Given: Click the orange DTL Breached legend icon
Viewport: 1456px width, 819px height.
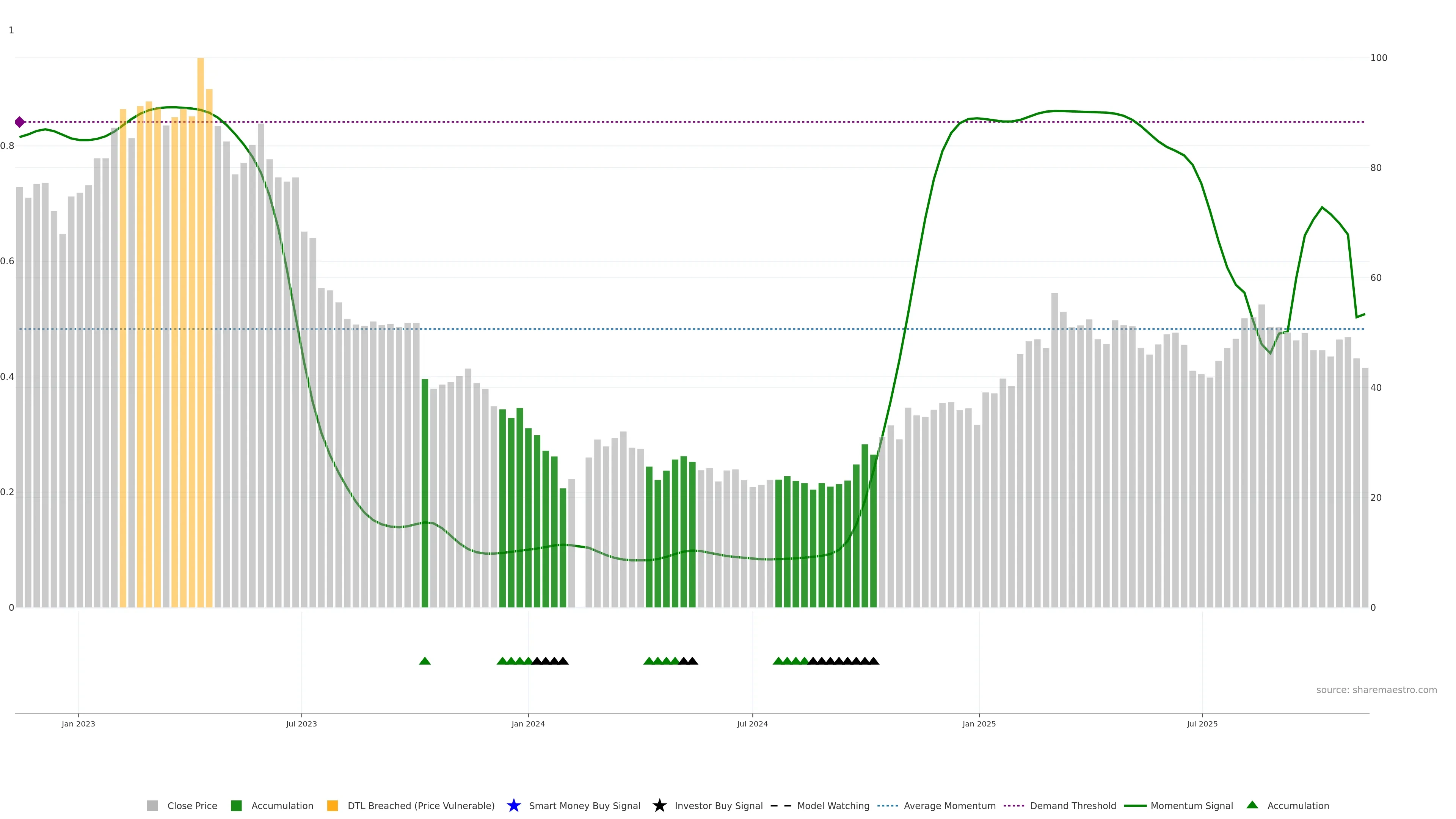Looking at the screenshot, I should point(333,805).
